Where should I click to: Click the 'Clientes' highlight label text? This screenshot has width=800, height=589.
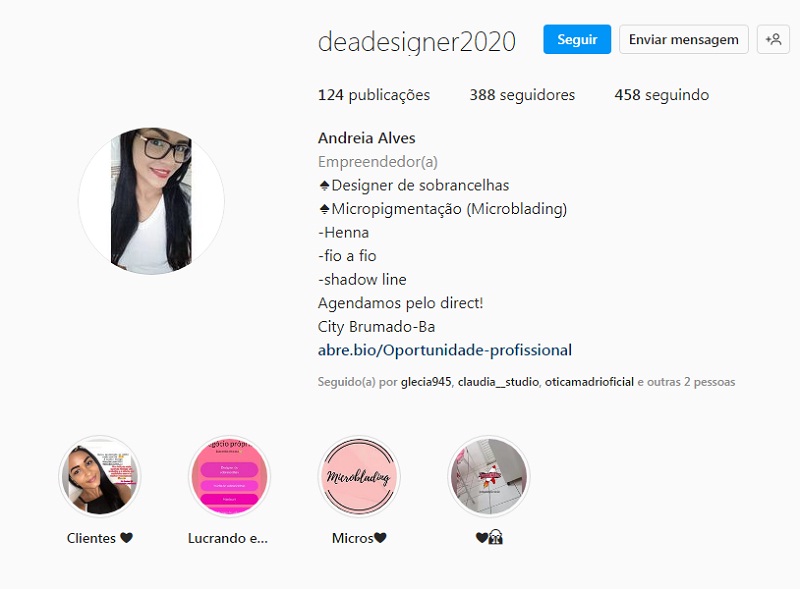[91, 538]
